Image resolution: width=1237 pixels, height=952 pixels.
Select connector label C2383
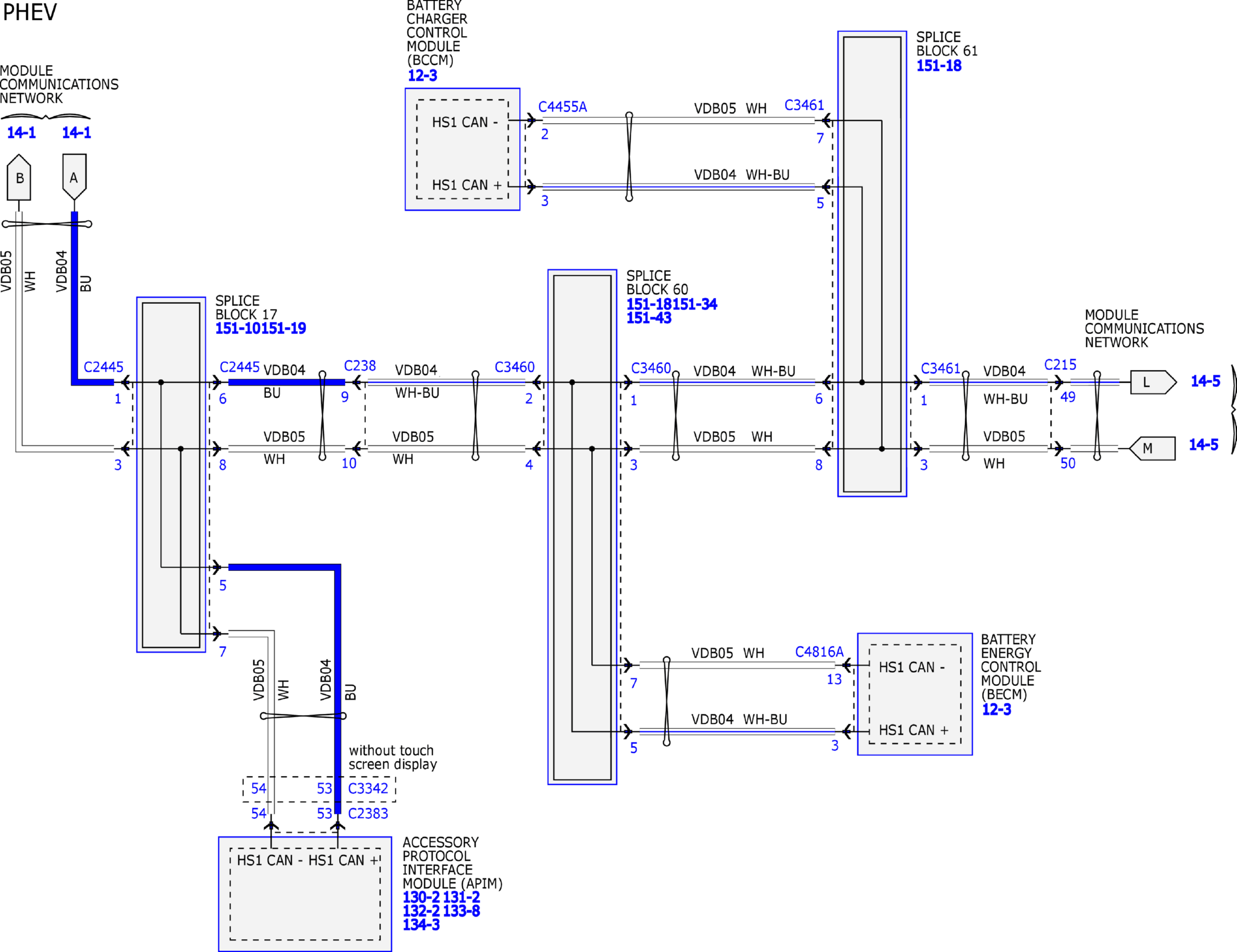click(x=368, y=813)
